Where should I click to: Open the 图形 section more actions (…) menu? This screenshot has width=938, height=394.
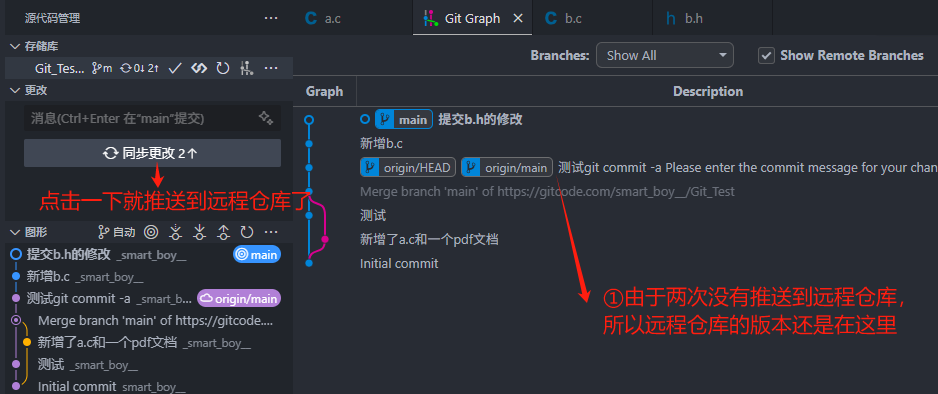[271, 232]
